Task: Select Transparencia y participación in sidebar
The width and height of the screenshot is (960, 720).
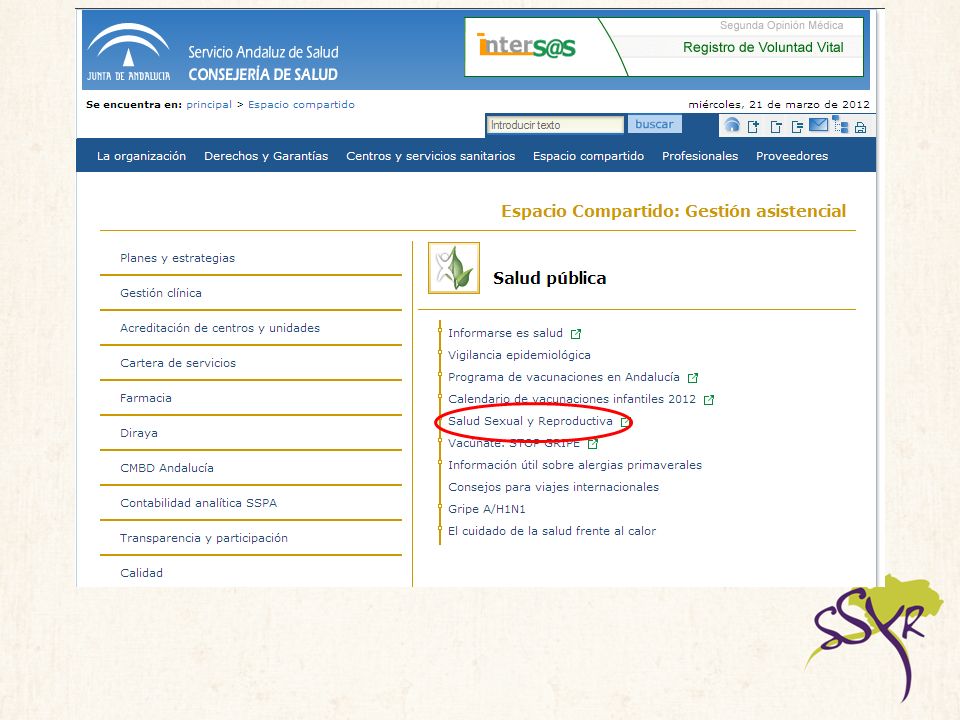Action: click(204, 538)
